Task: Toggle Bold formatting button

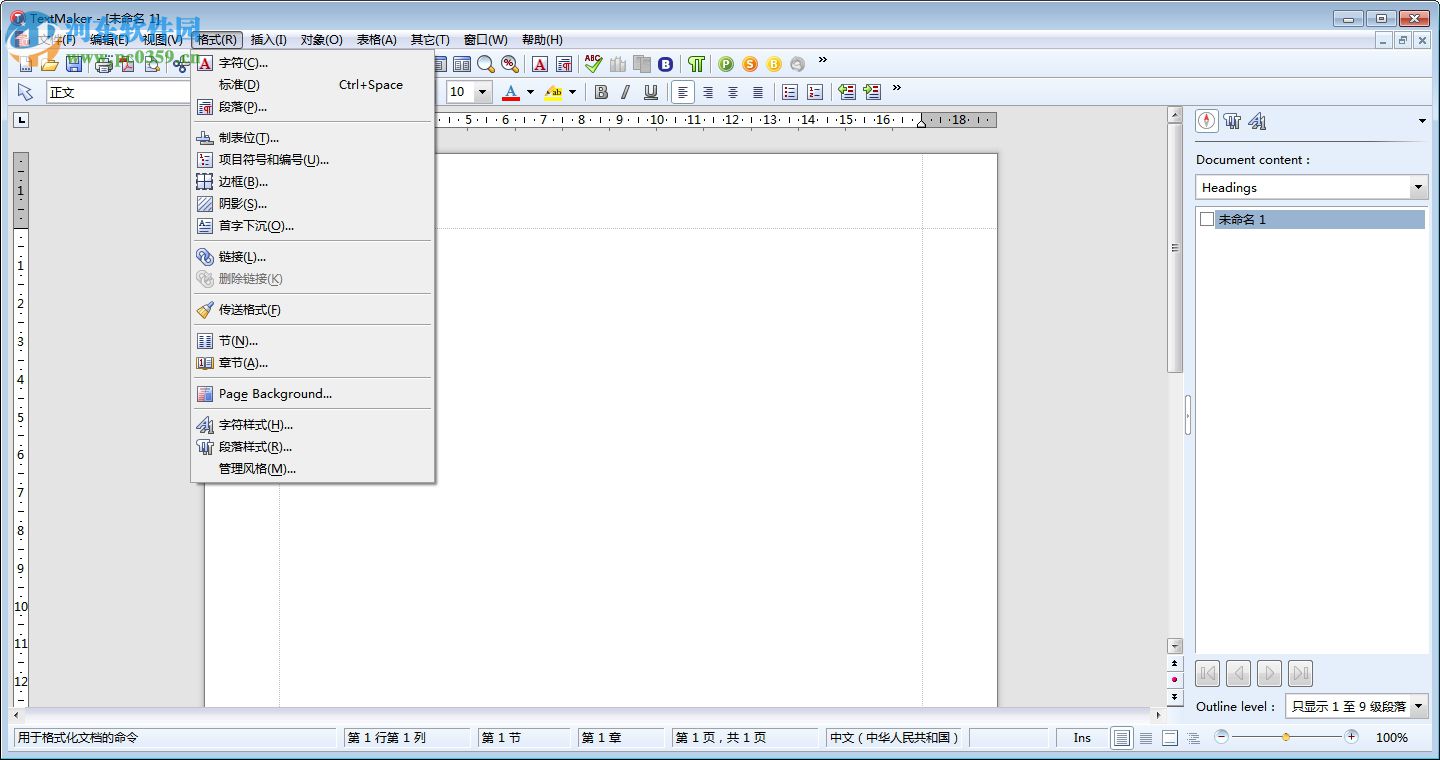Action: pos(601,92)
